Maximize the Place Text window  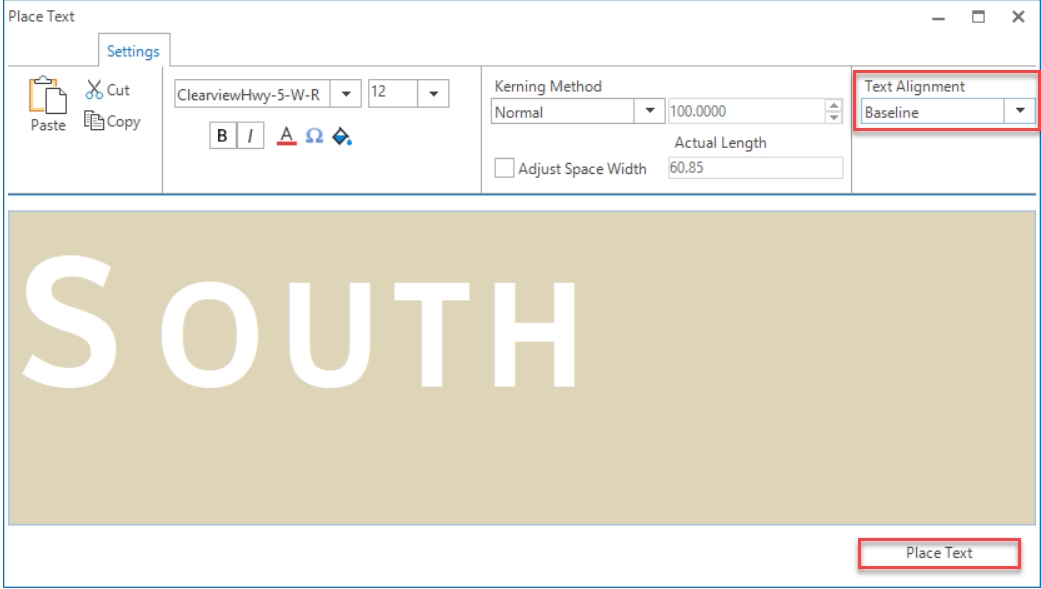tap(979, 17)
